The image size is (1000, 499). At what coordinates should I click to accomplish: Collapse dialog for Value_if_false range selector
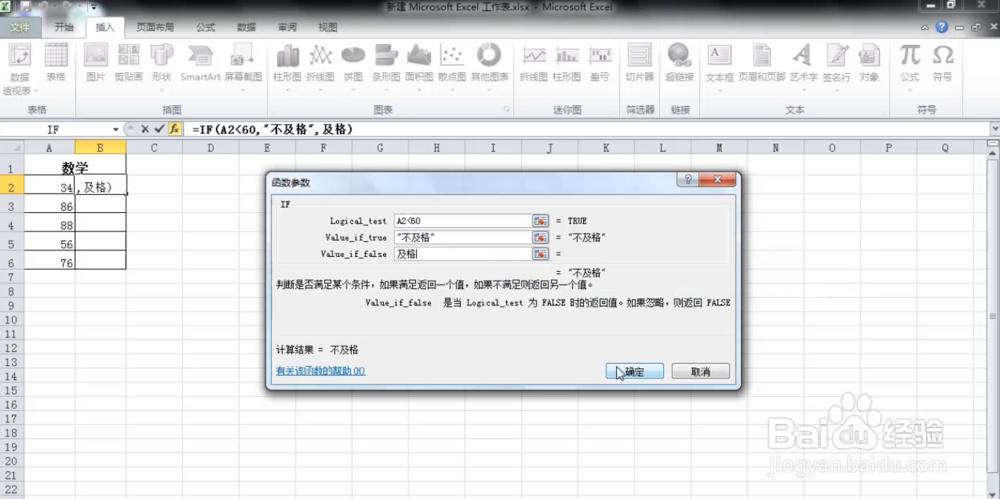(540, 254)
